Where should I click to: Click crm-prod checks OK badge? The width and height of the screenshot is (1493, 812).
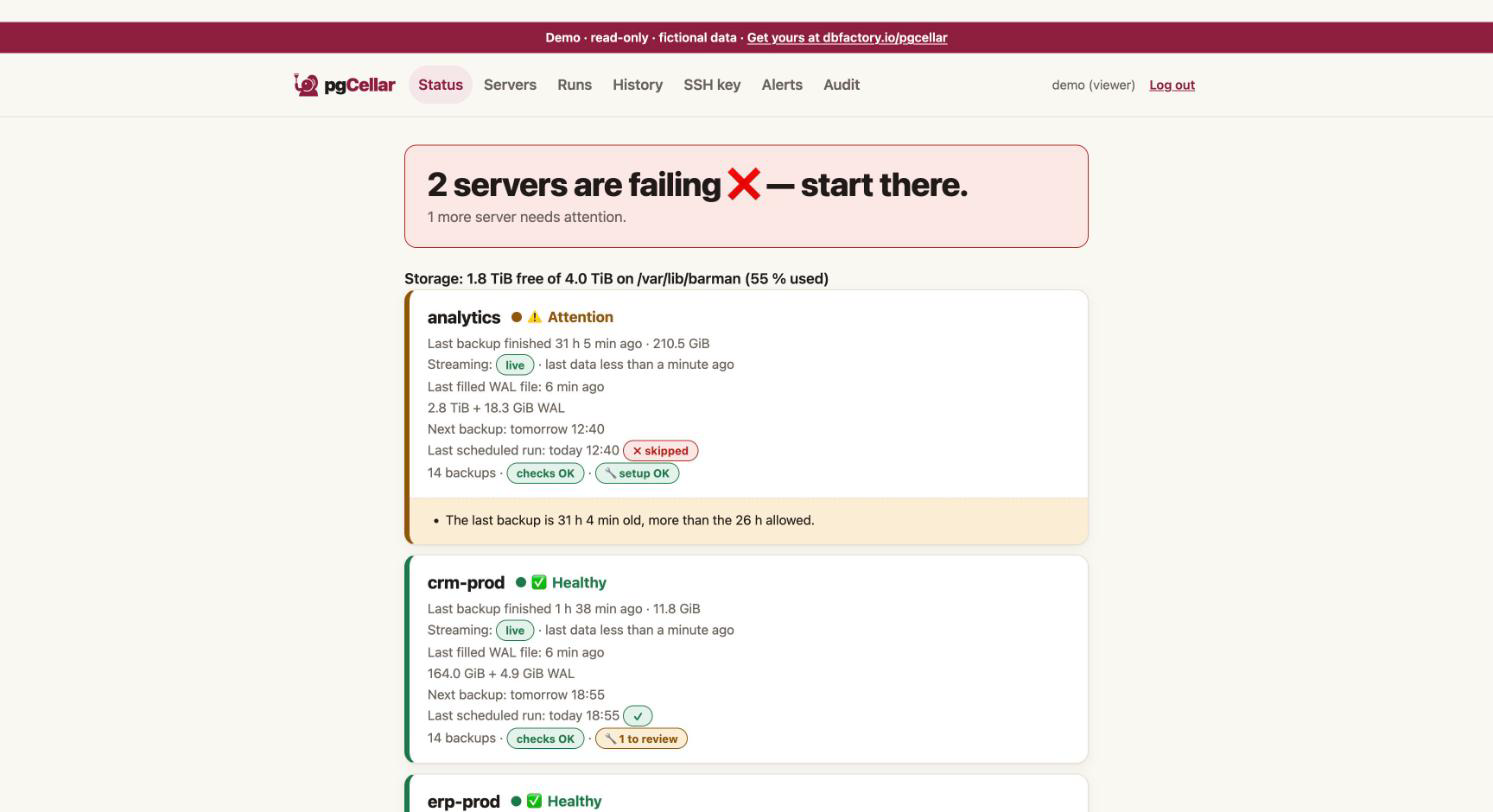(x=545, y=739)
